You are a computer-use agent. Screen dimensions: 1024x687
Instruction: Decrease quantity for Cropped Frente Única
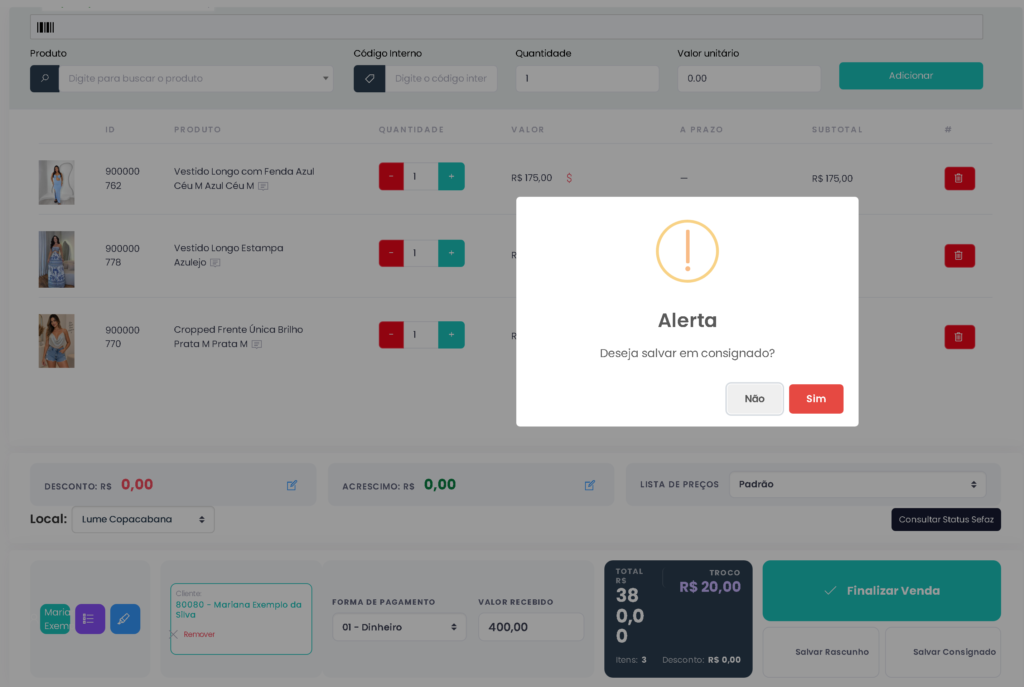[391, 334]
